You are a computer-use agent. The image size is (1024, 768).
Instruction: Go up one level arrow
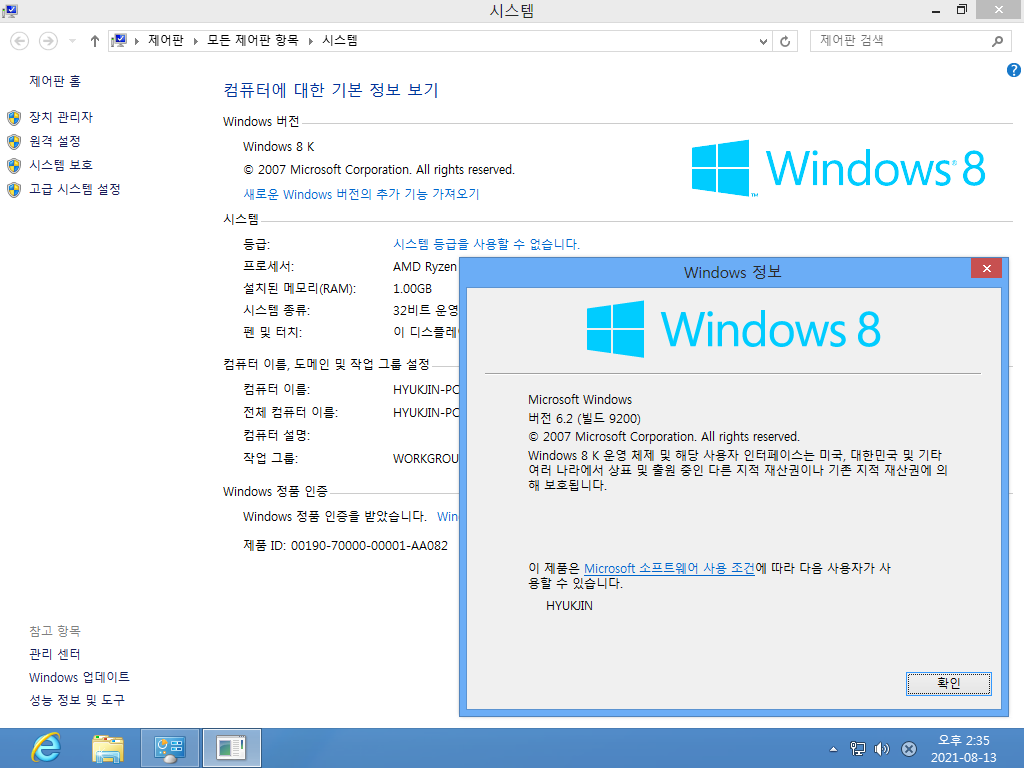(x=95, y=41)
